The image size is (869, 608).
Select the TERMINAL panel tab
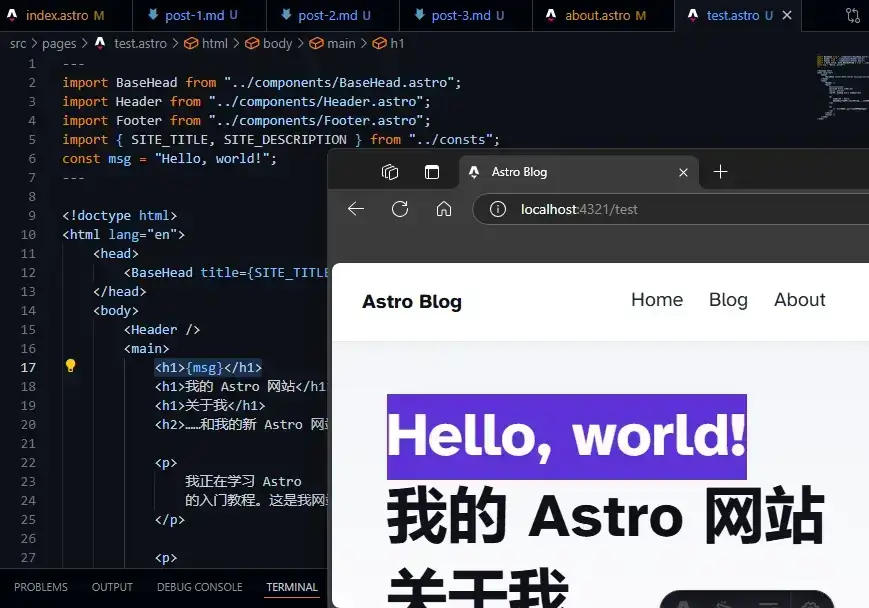(x=292, y=587)
